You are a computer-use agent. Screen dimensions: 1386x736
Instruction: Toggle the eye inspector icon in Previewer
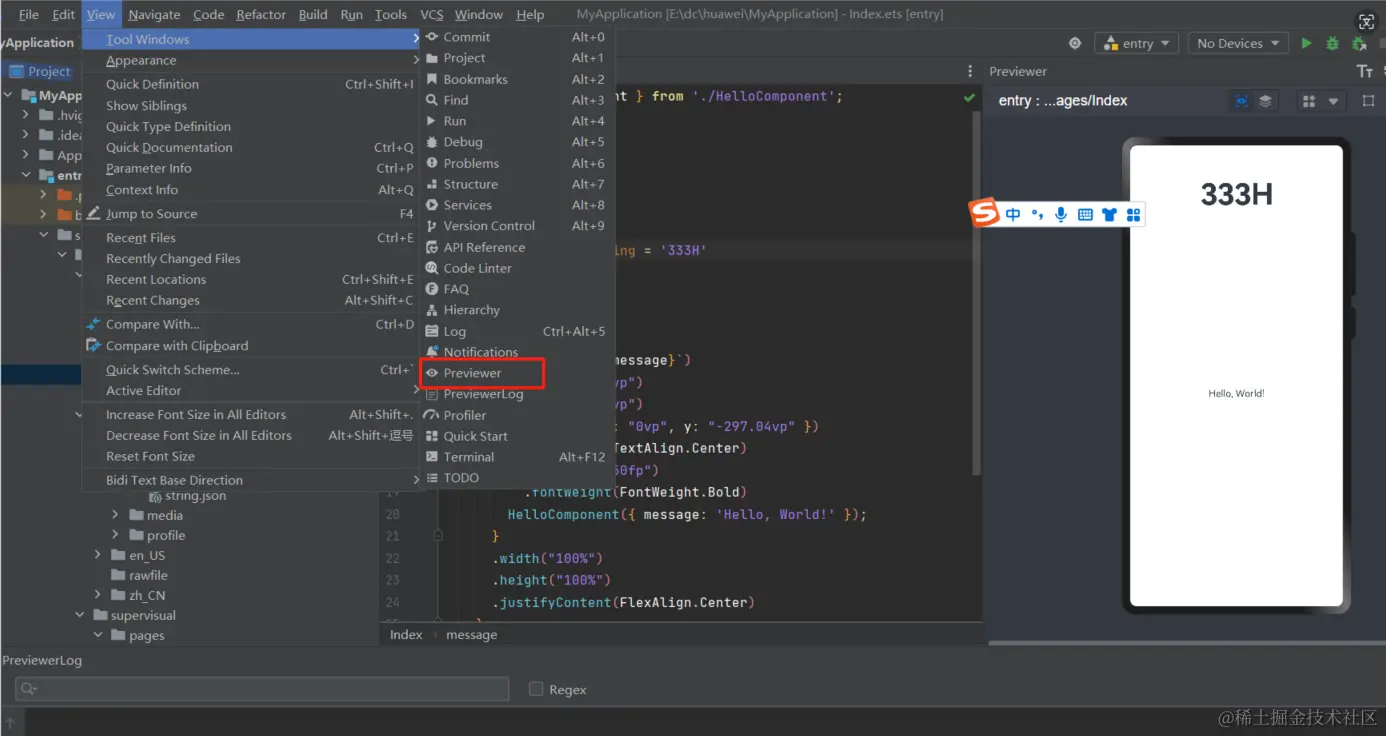pyautogui.click(x=1241, y=101)
